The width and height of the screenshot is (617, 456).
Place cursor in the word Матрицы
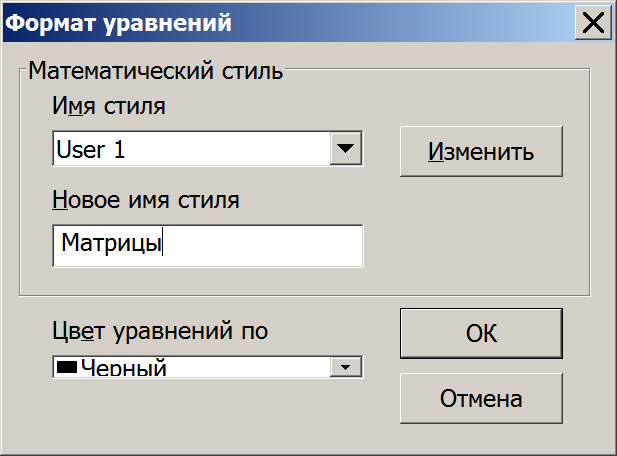(x=112, y=243)
